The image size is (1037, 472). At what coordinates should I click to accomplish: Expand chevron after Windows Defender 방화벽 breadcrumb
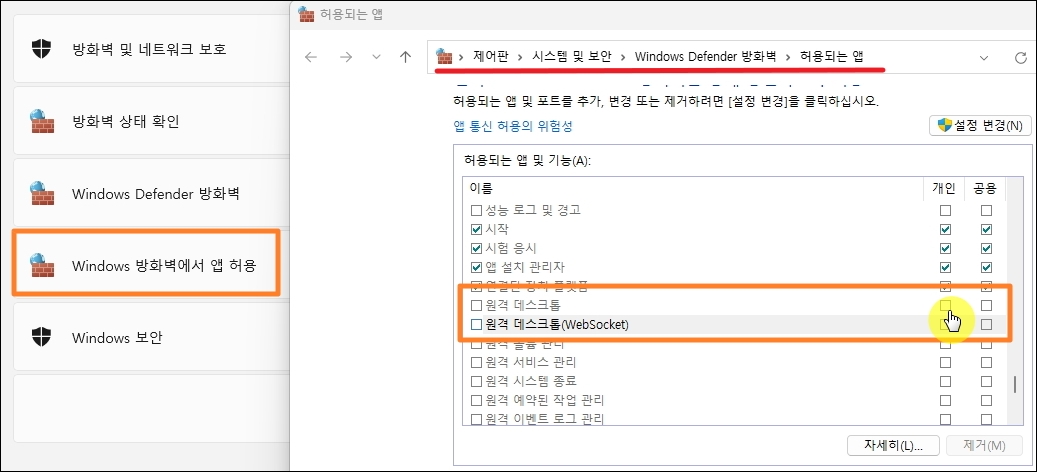click(x=788, y=58)
